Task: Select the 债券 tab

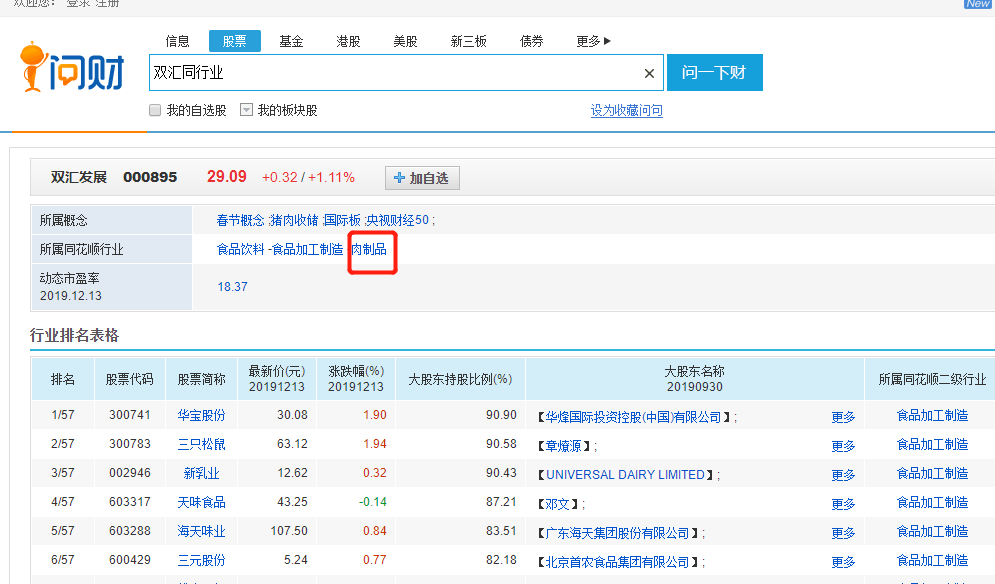Action: tap(532, 41)
